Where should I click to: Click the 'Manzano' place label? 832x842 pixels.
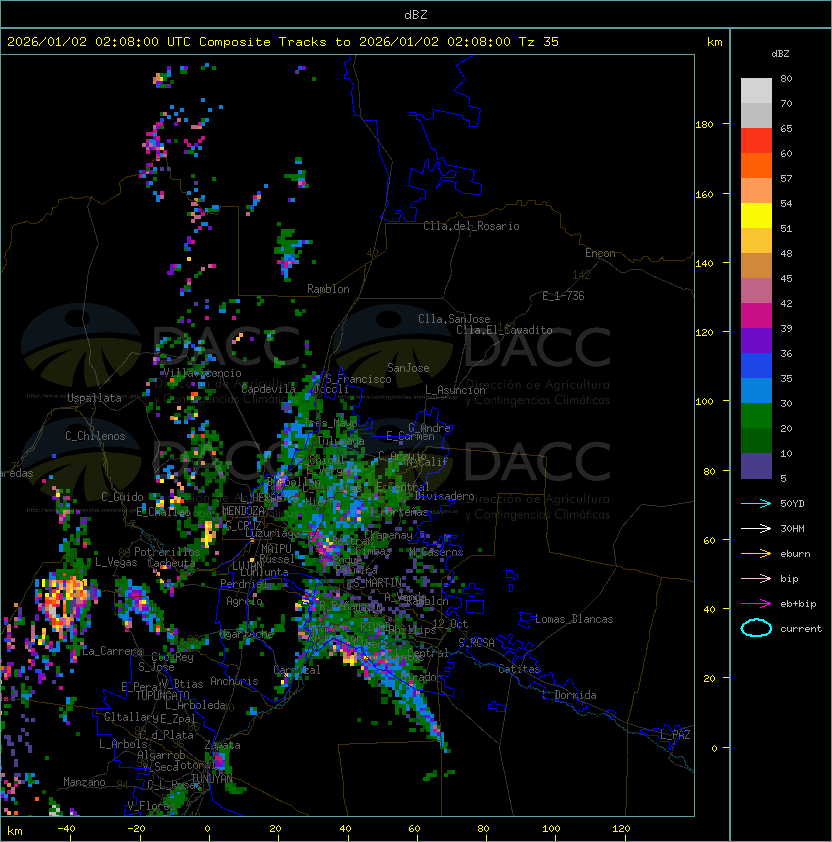coord(84,782)
